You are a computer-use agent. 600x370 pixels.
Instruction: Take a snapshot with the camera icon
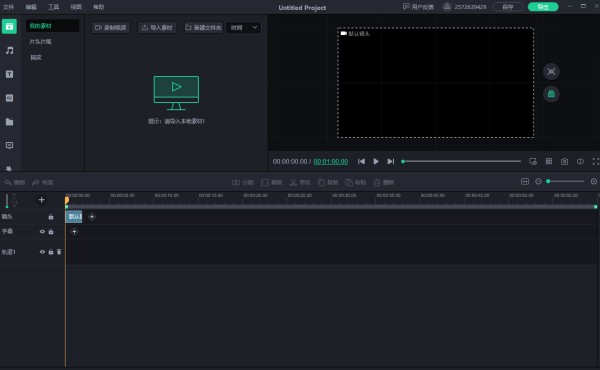click(x=564, y=161)
